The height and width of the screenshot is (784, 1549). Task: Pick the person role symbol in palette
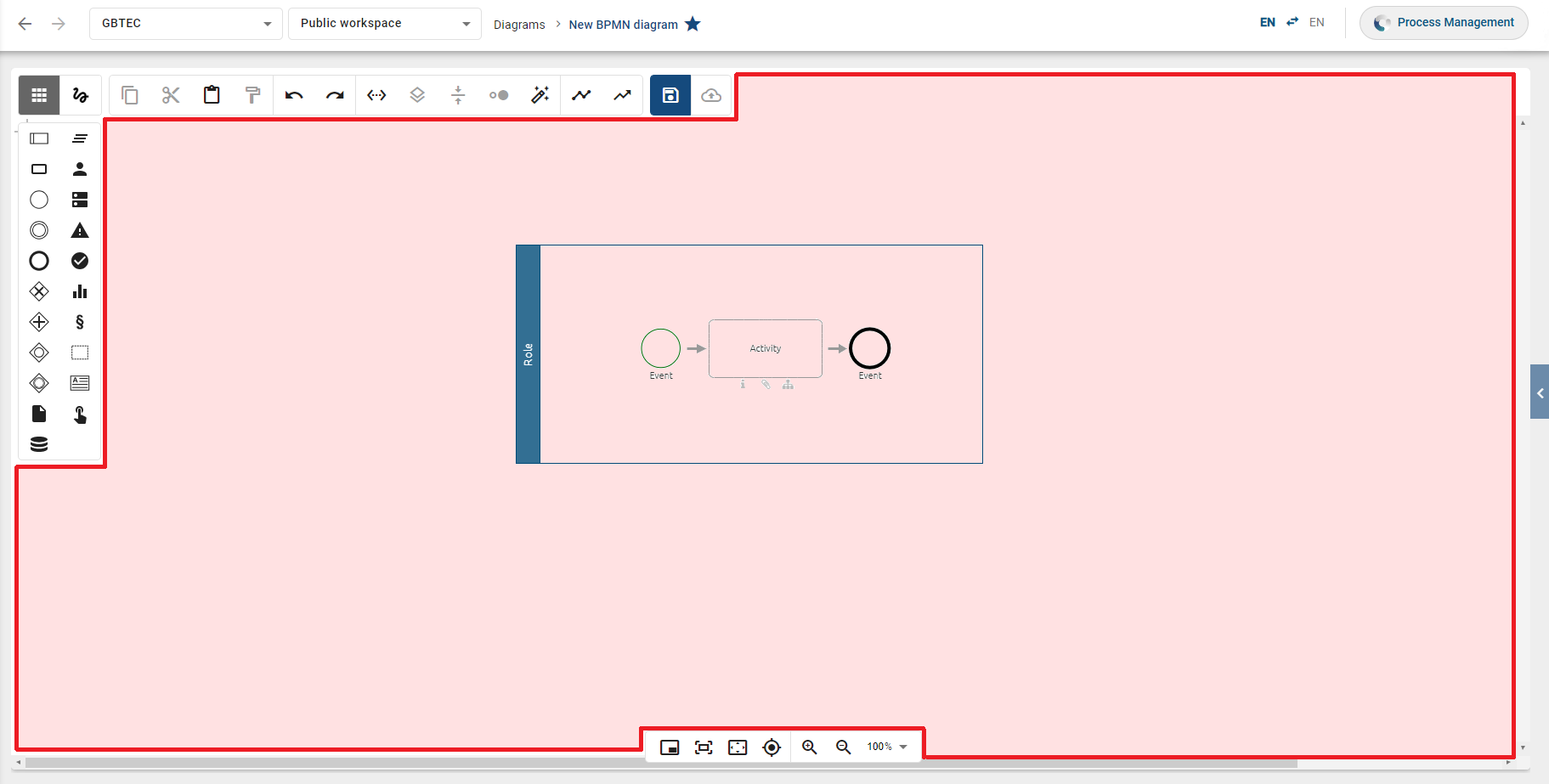click(80, 169)
